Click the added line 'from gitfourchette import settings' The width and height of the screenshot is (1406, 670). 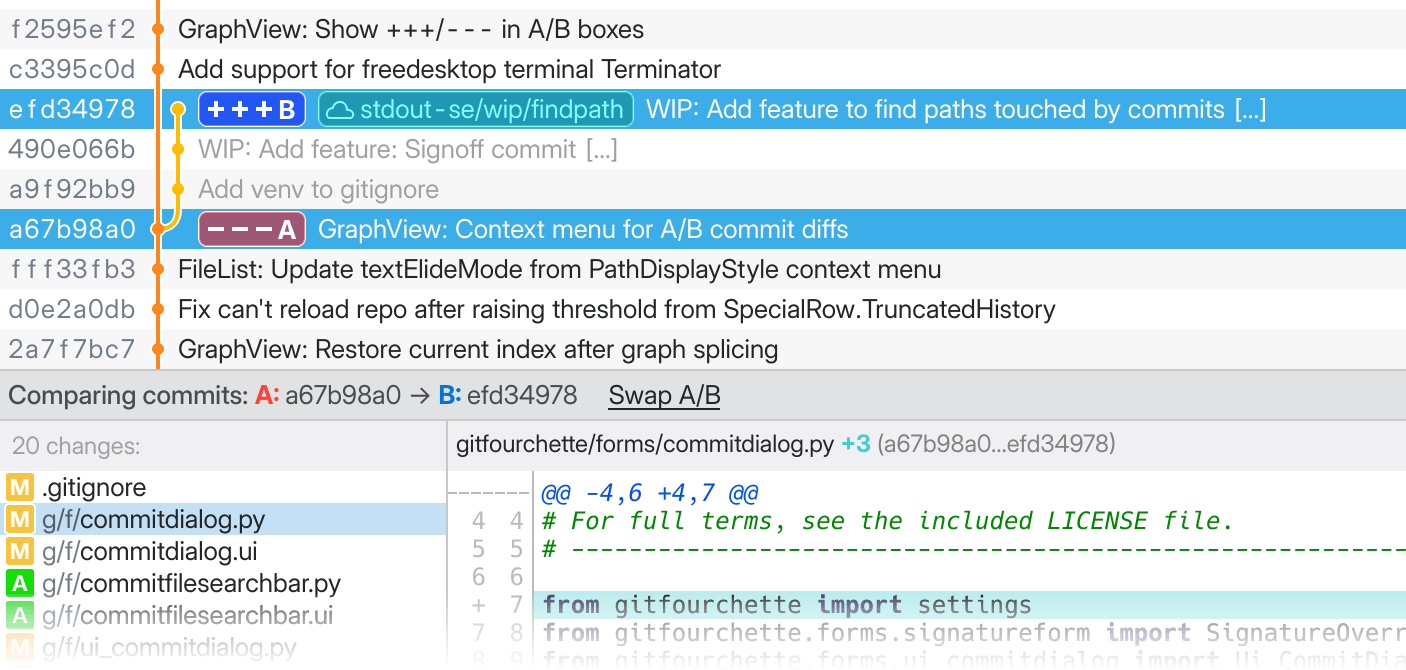pyautogui.click(x=787, y=605)
